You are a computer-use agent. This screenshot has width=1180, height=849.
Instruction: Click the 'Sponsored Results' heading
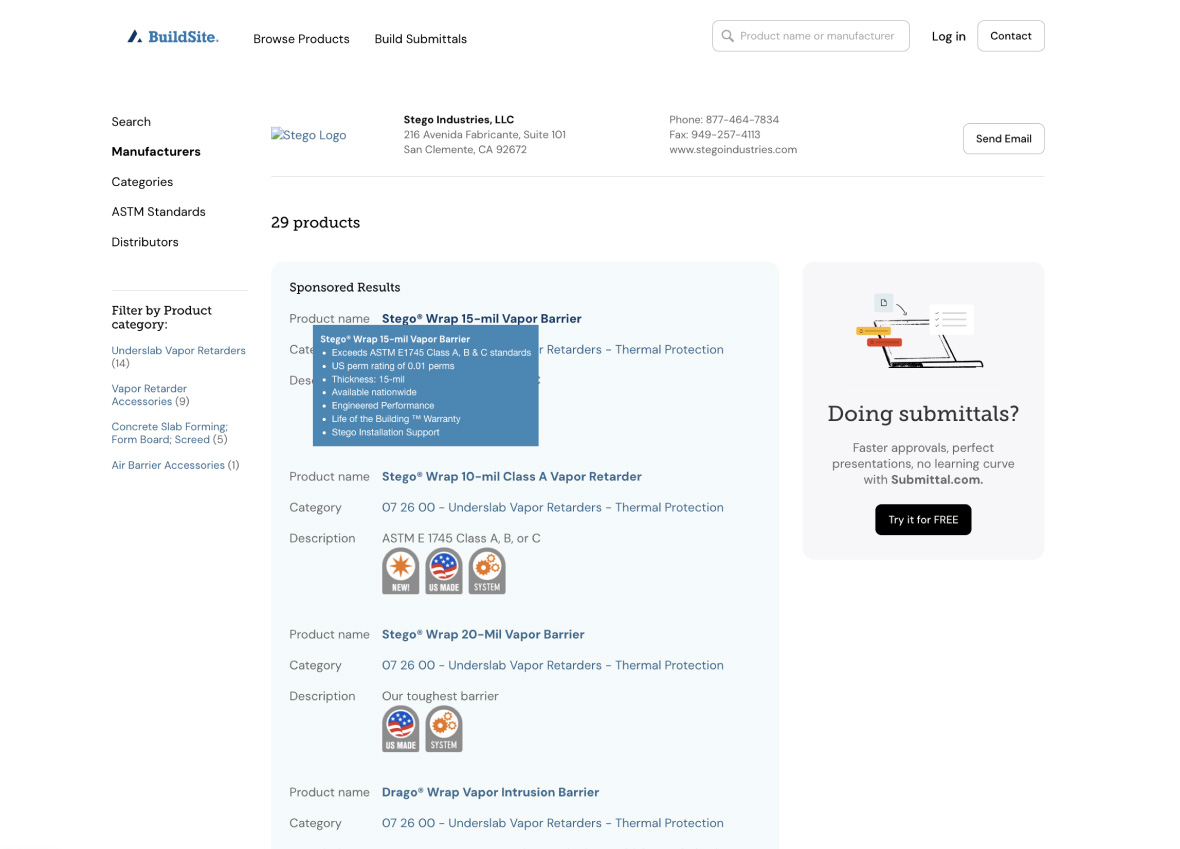[345, 288]
